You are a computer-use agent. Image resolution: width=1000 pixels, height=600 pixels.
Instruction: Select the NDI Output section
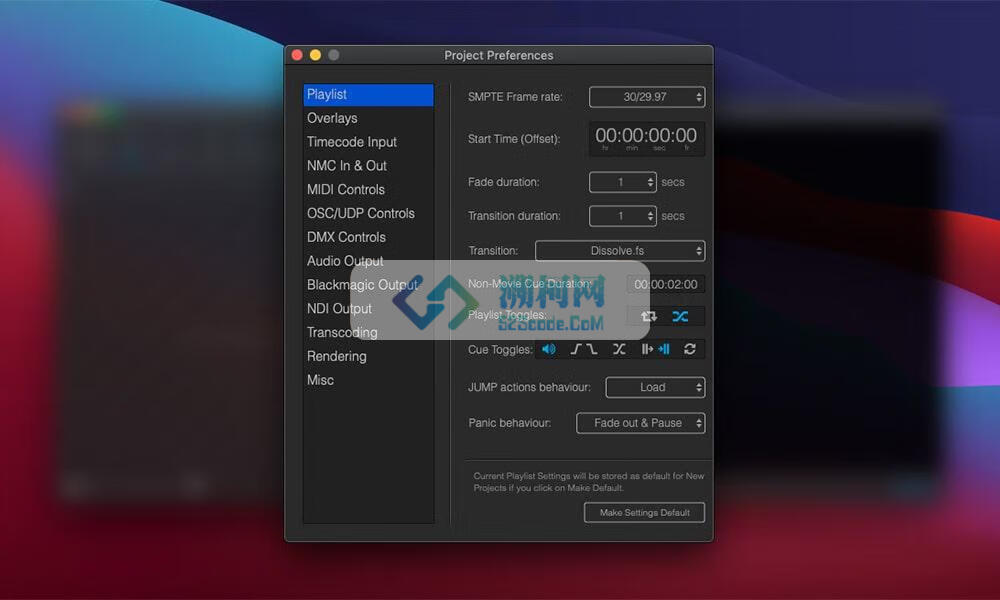[x=369, y=309]
